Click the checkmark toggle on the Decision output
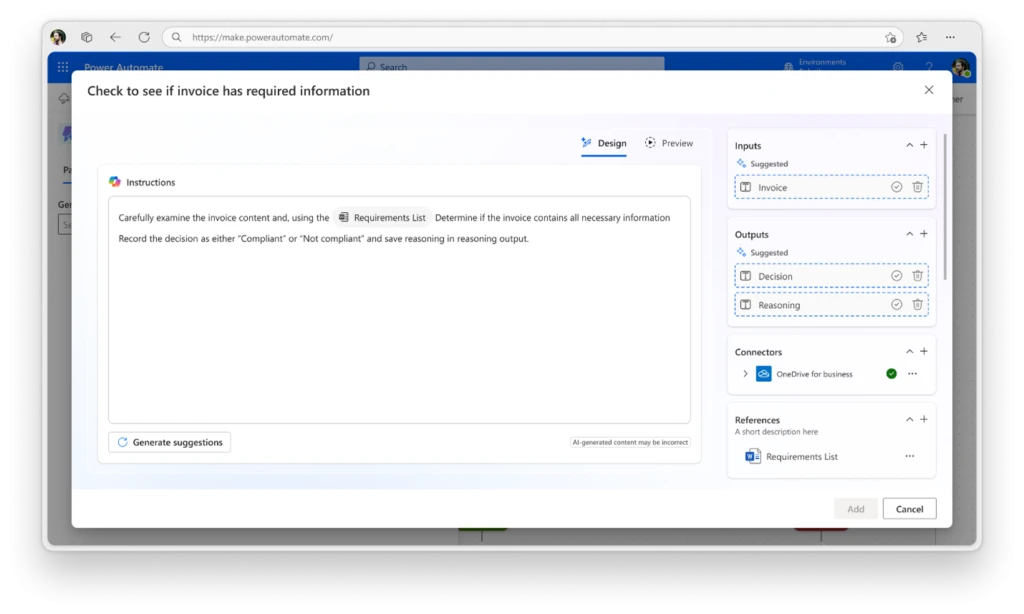 897,275
